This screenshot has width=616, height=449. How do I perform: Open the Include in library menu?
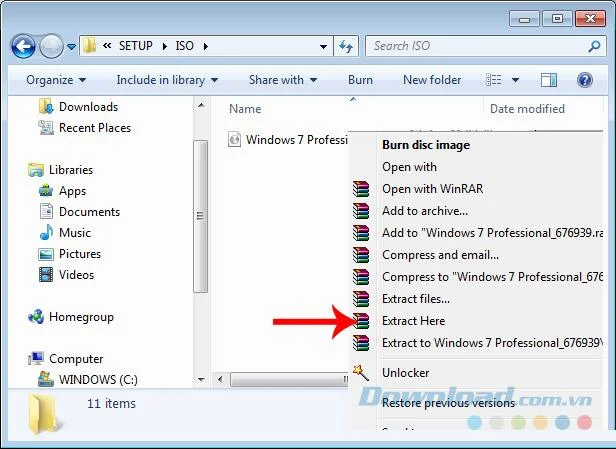[x=167, y=80]
